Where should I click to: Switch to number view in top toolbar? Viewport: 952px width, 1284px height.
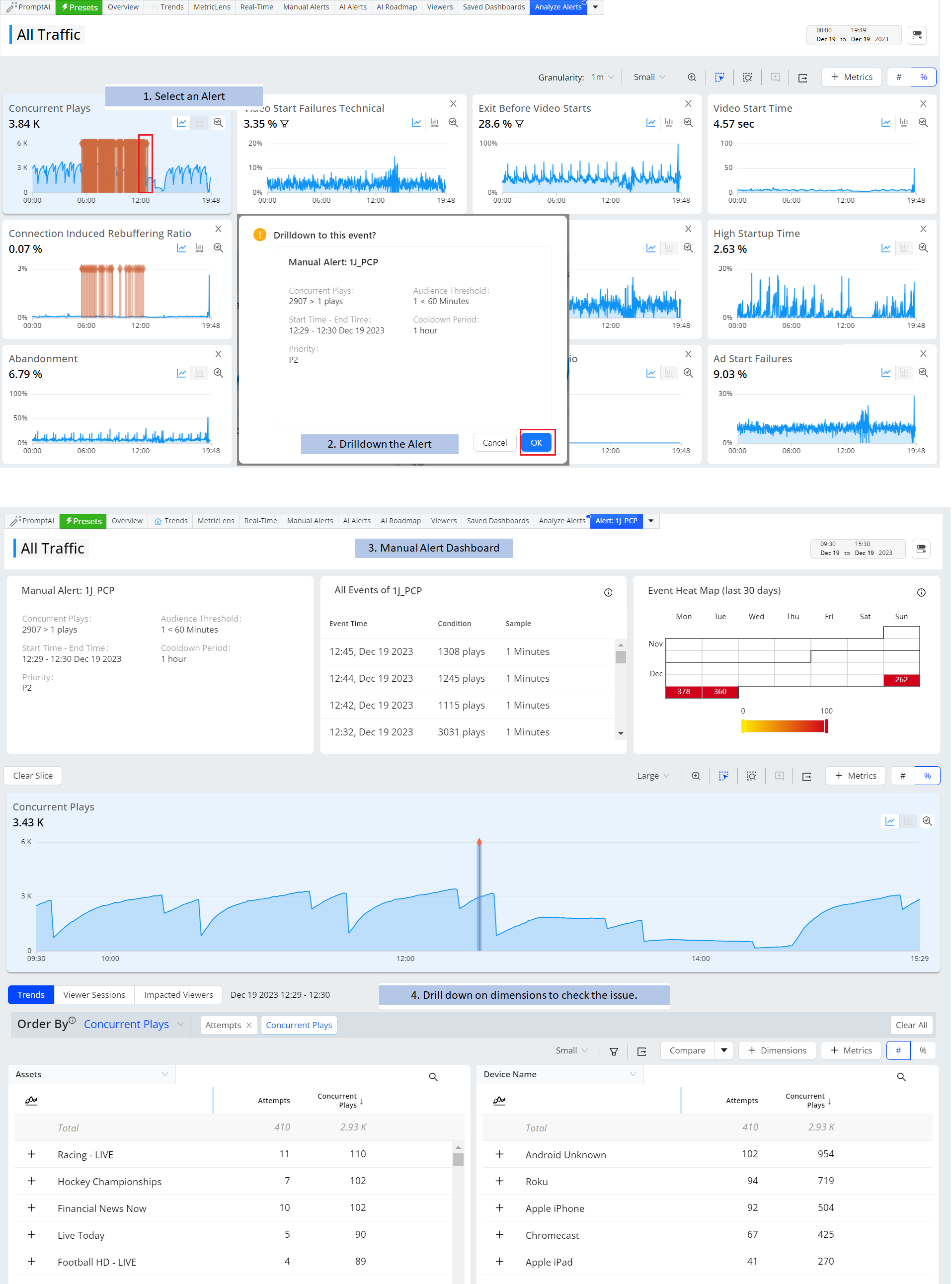[898, 77]
